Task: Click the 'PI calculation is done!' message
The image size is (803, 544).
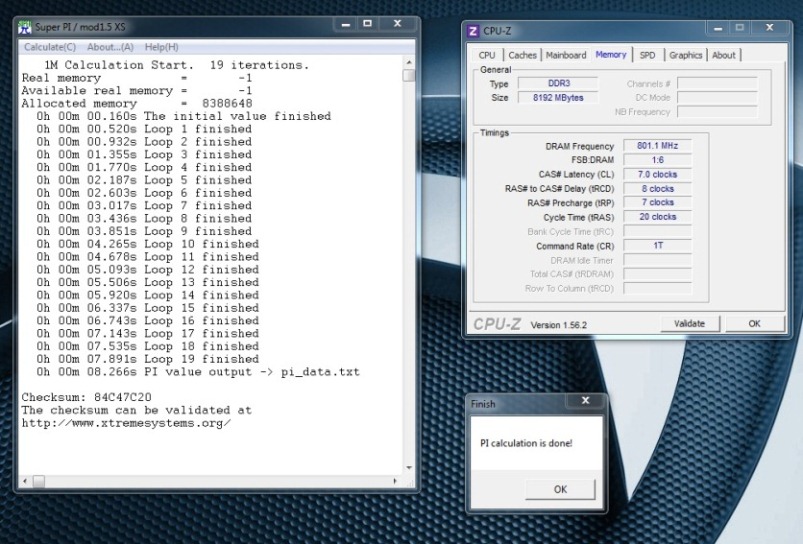Action: click(526, 444)
